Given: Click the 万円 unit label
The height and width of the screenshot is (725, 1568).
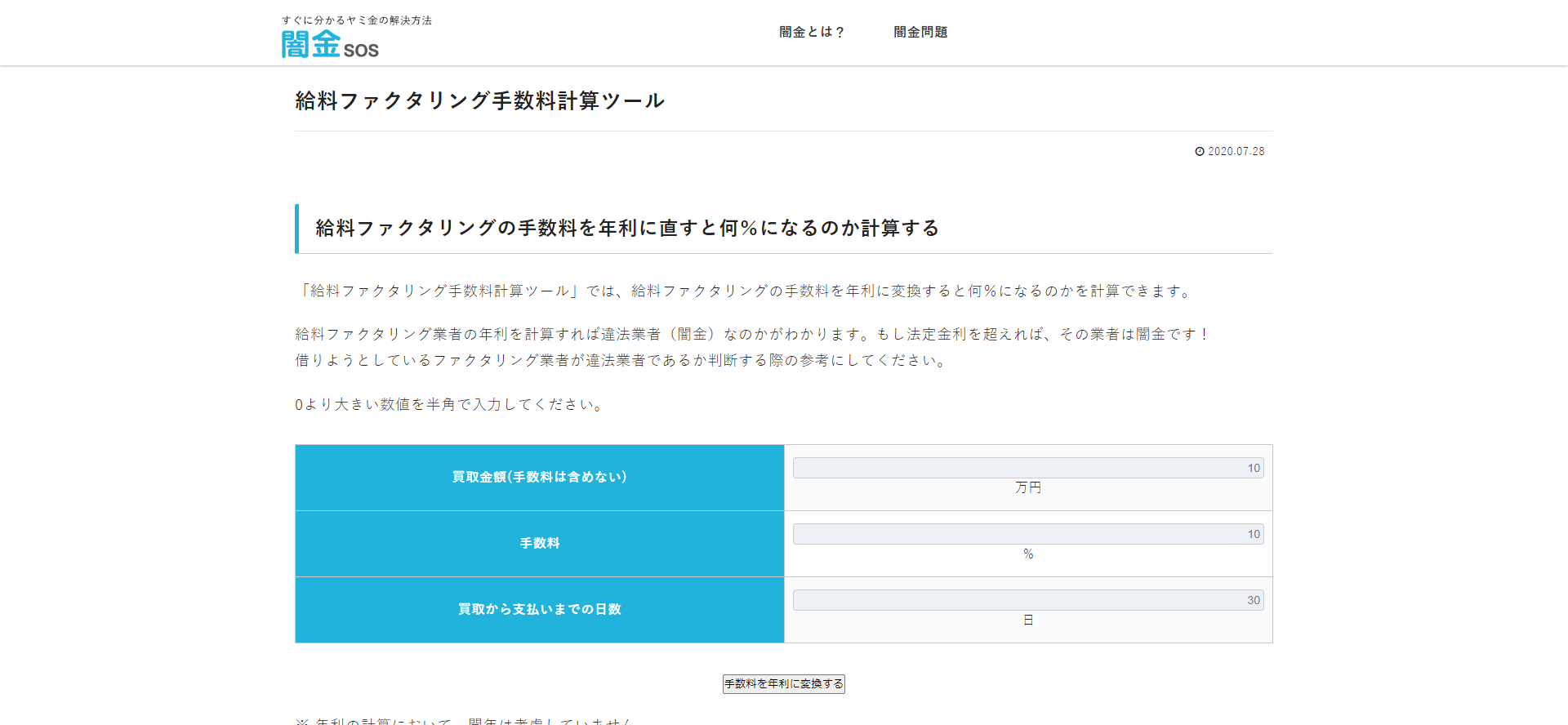Looking at the screenshot, I should (1027, 487).
